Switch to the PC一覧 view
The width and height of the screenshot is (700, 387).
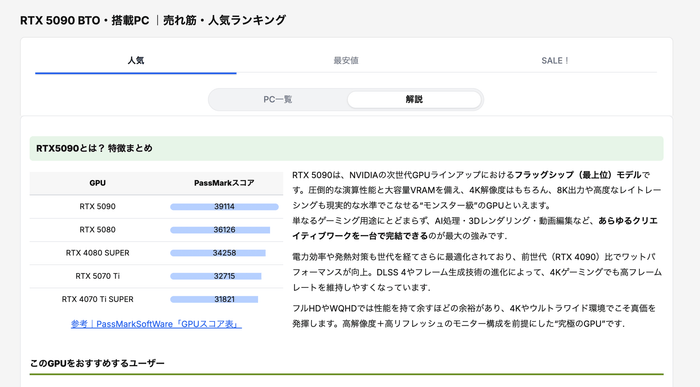point(278,100)
